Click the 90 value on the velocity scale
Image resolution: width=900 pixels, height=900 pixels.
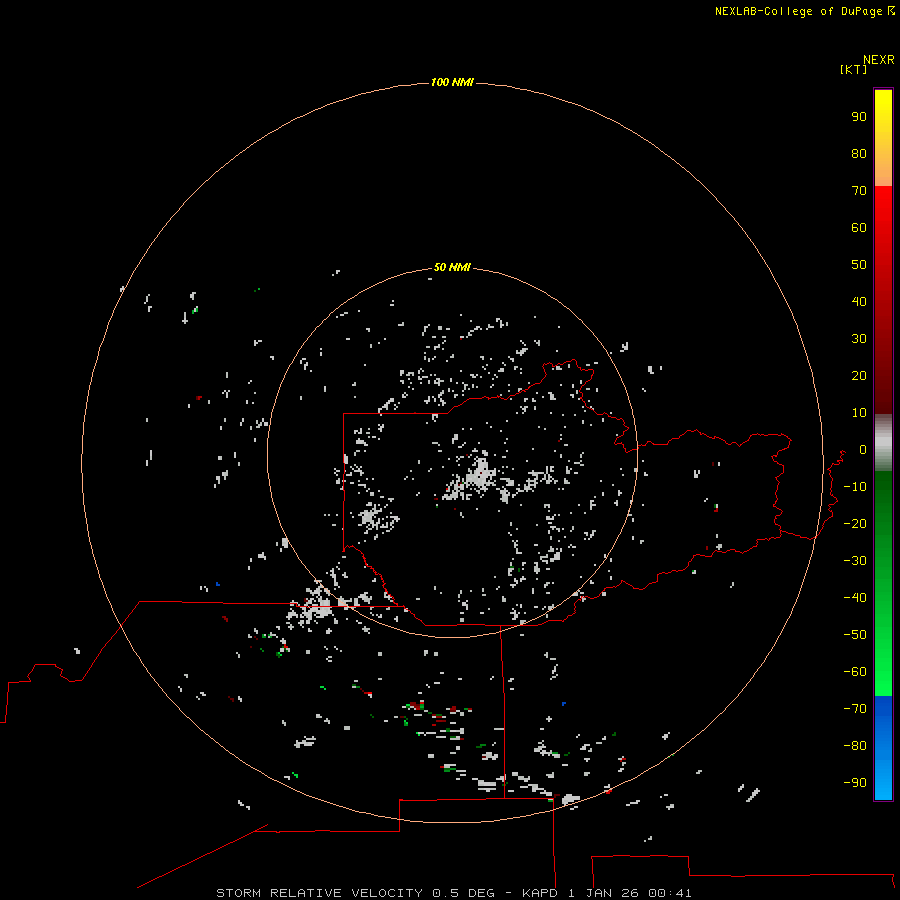tap(859, 117)
